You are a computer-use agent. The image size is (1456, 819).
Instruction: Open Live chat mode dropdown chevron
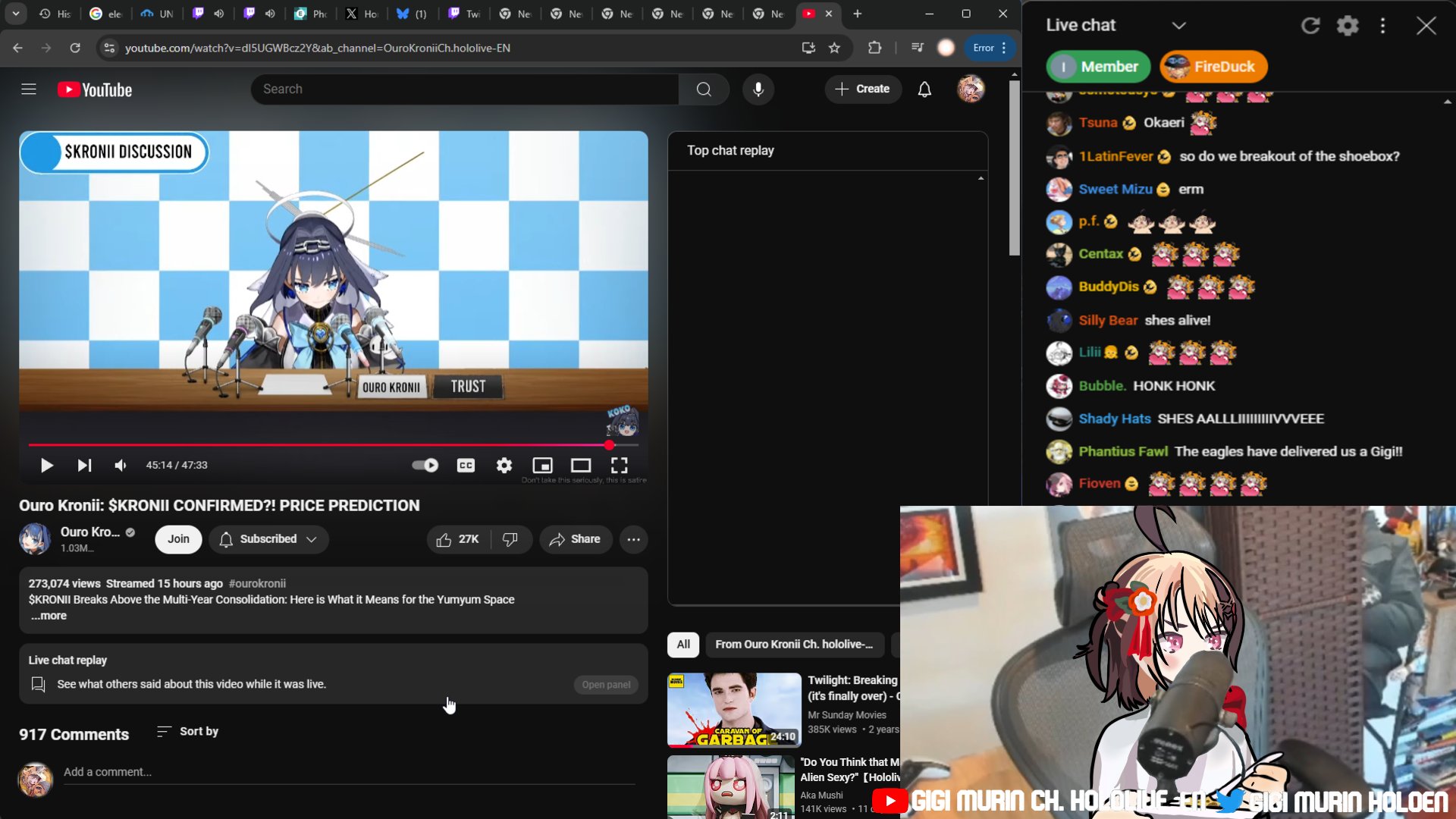pyautogui.click(x=1178, y=25)
